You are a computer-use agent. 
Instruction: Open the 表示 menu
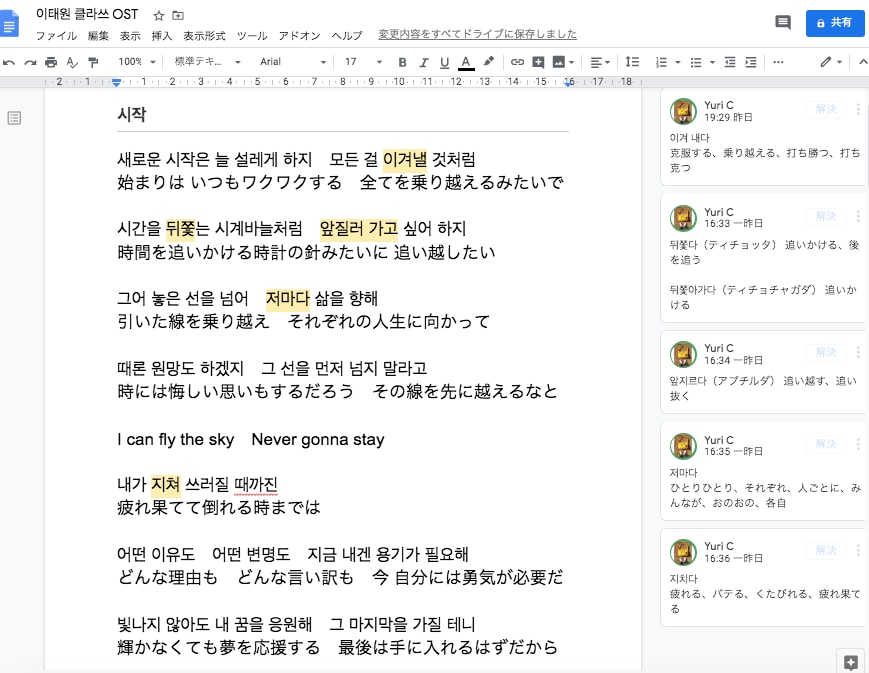point(130,36)
